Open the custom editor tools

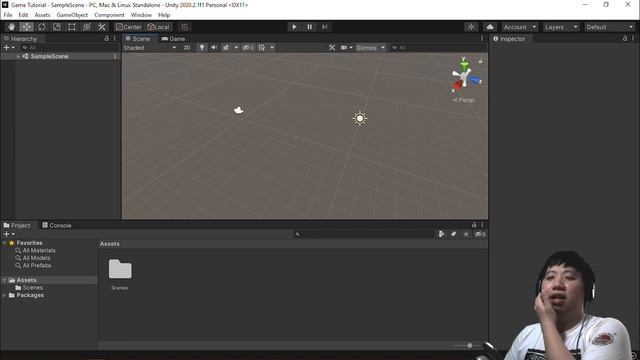point(102,27)
